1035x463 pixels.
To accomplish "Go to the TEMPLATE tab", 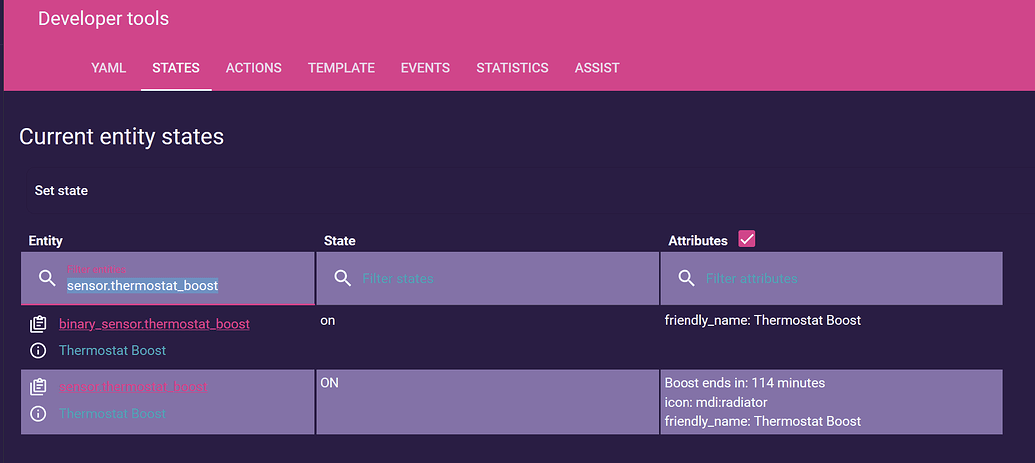I will 341,68.
